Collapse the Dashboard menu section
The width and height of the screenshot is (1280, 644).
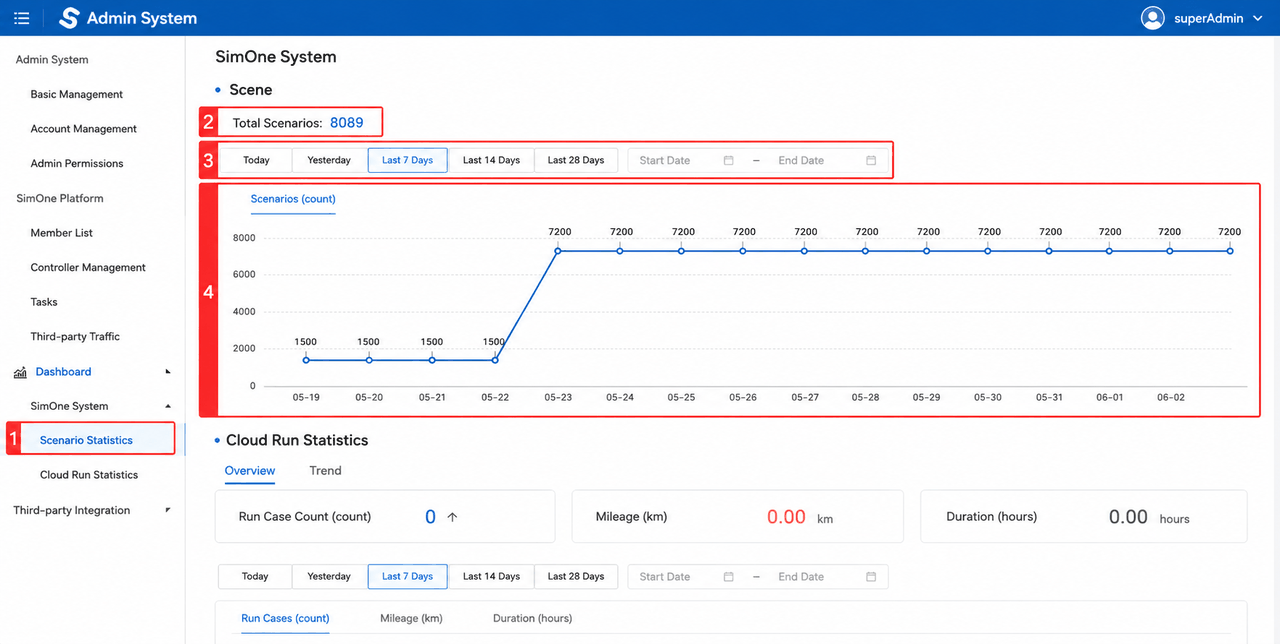167,372
